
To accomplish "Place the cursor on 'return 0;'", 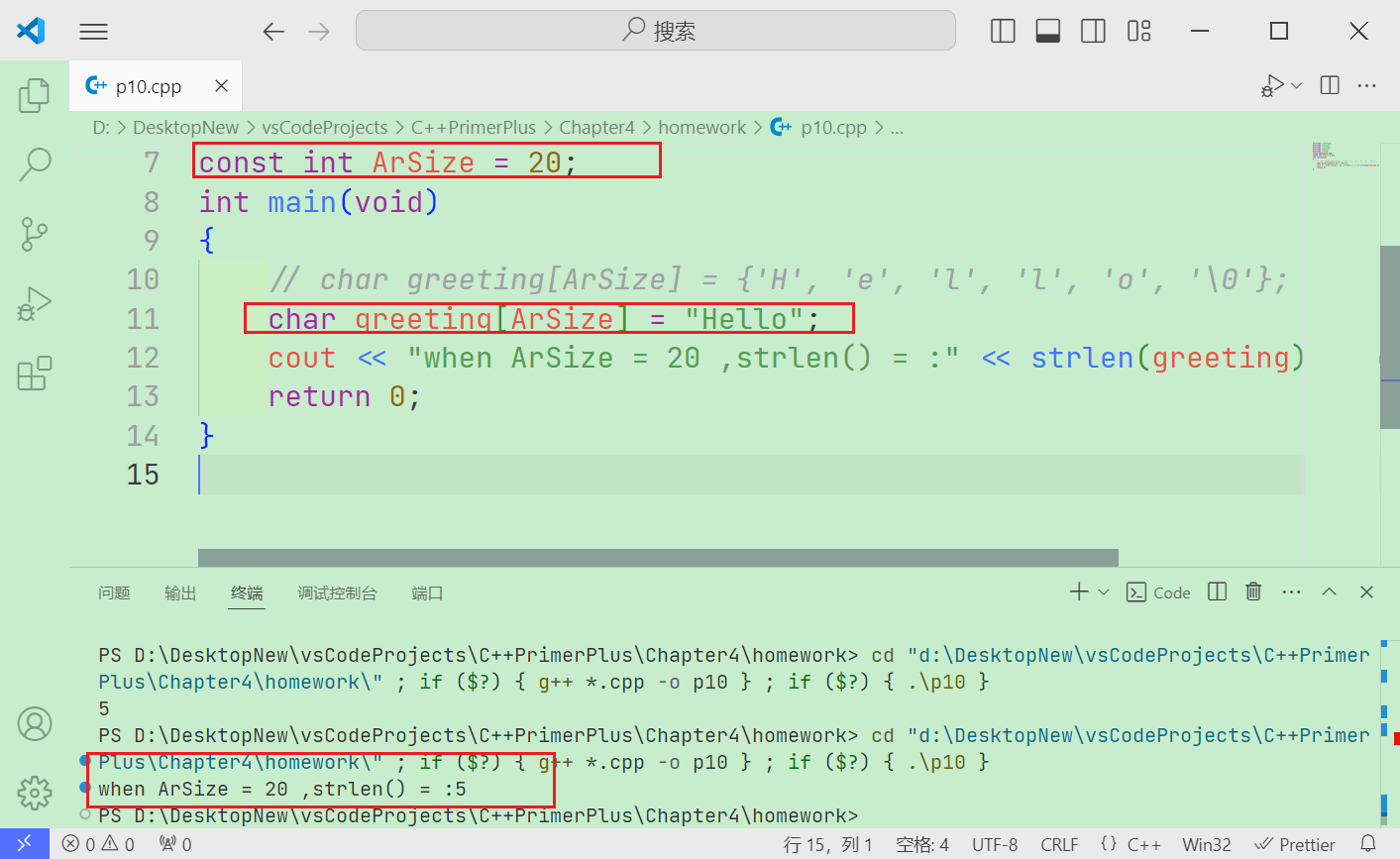I will 345,397.
